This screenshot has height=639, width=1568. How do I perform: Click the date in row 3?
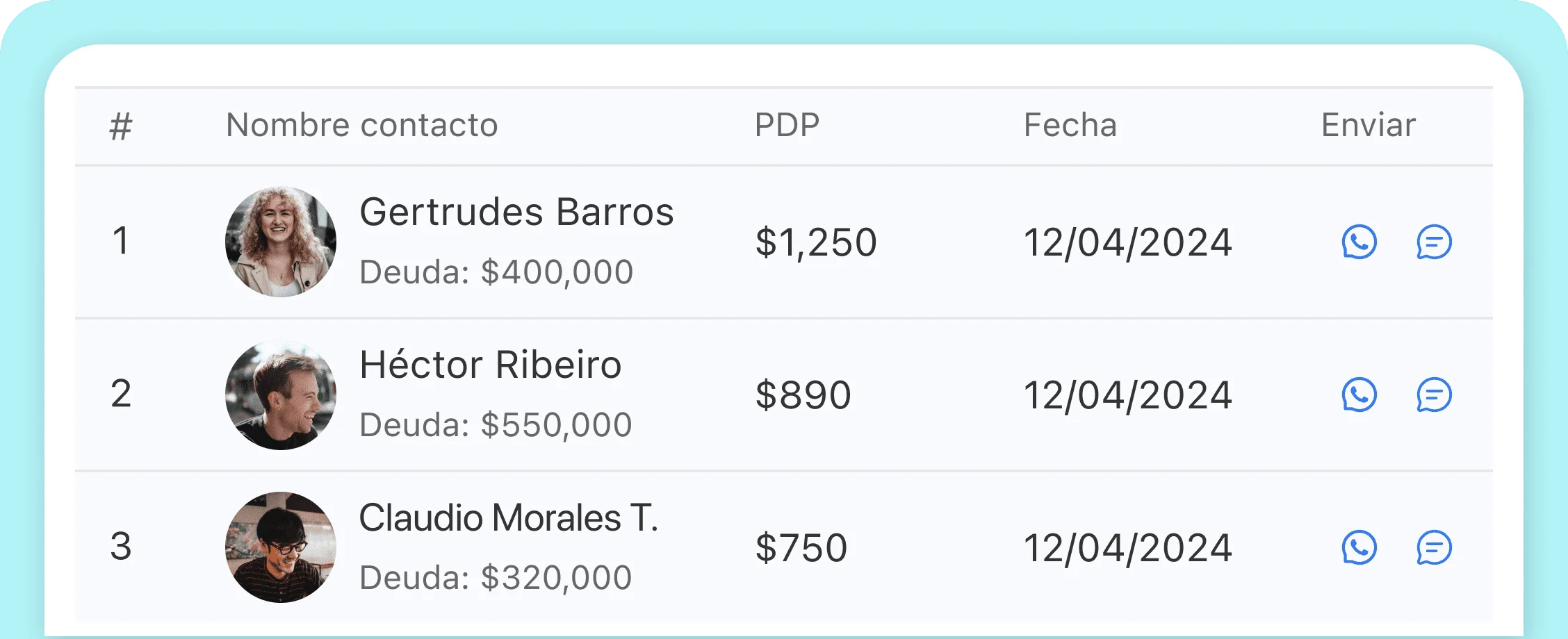pos(1127,548)
